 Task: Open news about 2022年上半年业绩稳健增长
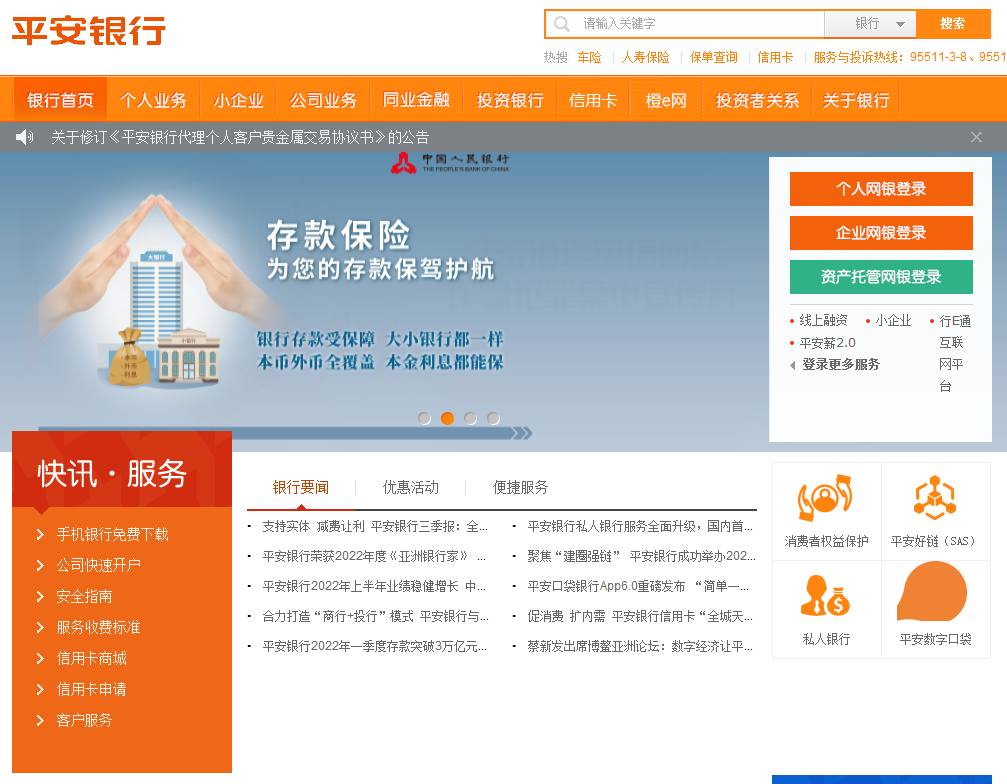tap(374, 586)
